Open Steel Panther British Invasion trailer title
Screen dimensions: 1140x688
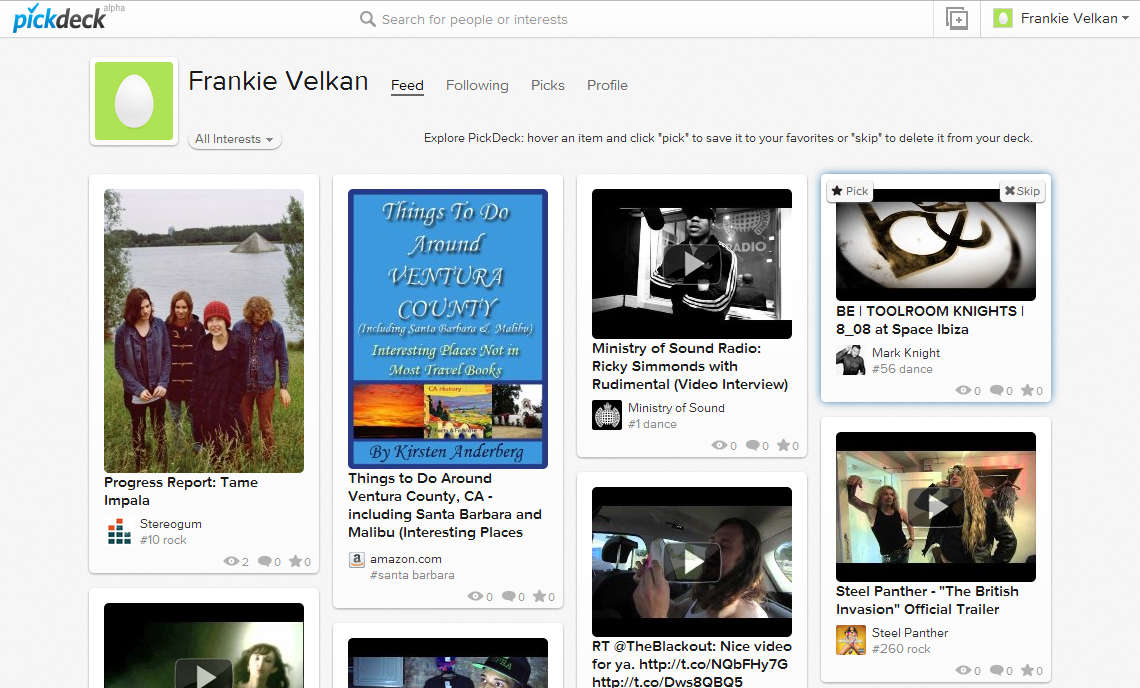coord(927,601)
